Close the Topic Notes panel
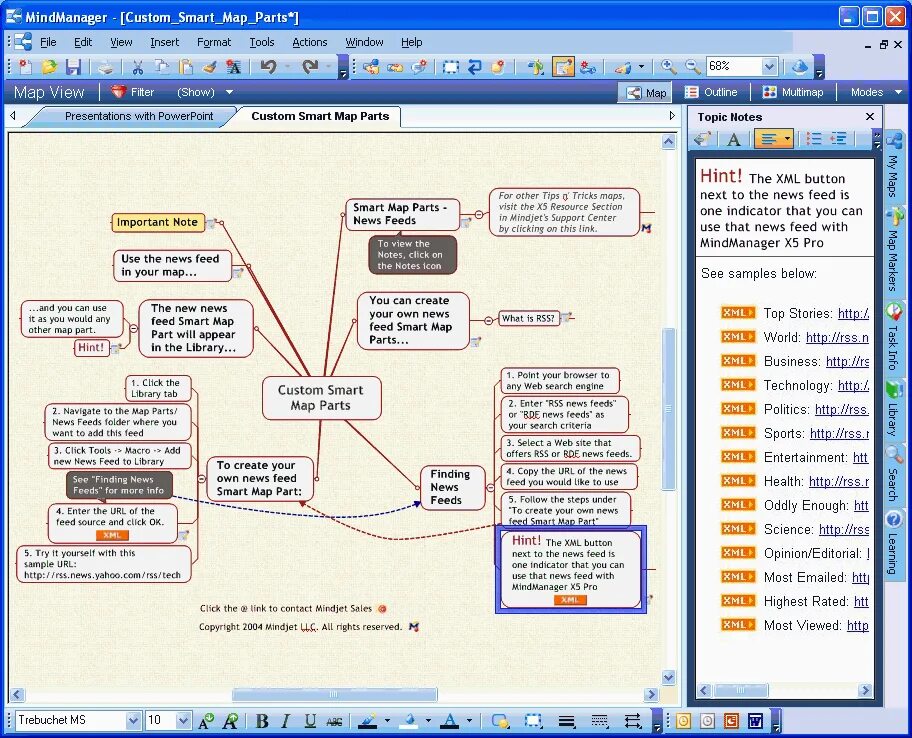 [870, 117]
